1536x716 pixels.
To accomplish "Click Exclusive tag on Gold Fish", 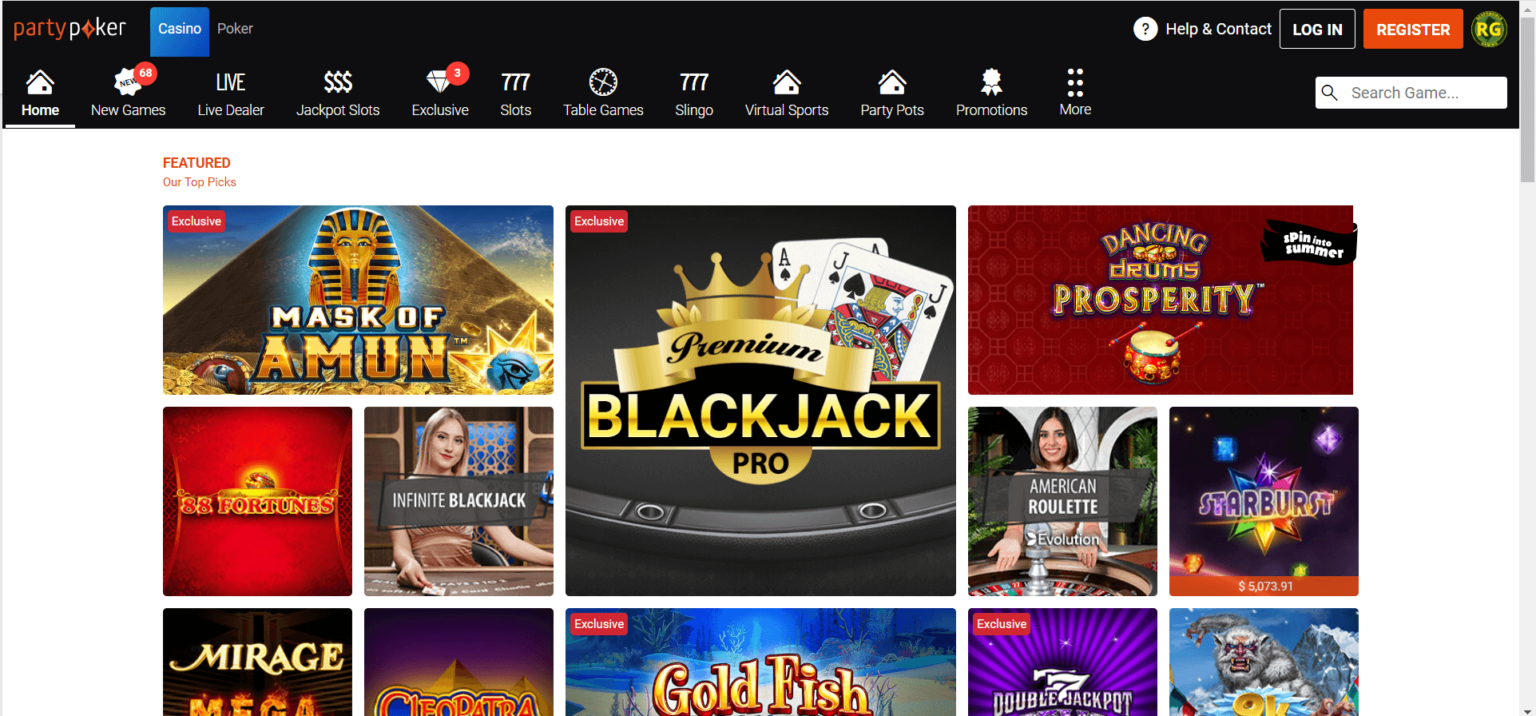I will 599,624.
